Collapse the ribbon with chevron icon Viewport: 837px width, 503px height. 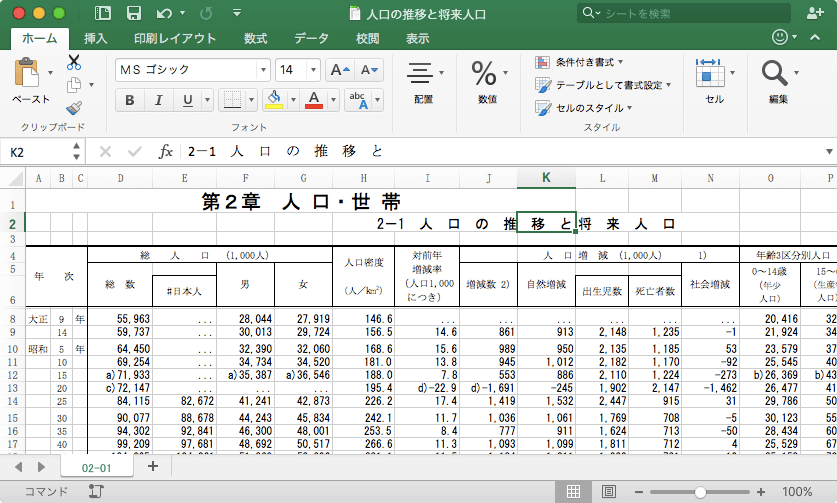point(815,37)
